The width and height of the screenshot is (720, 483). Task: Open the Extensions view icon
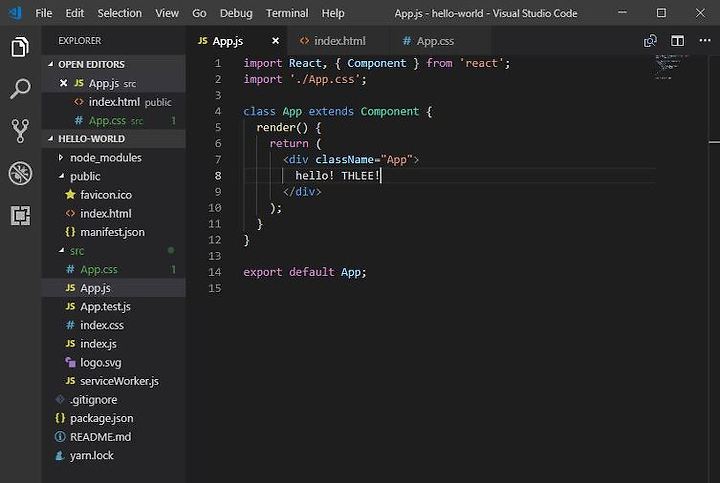pyautogui.click(x=20, y=215)
